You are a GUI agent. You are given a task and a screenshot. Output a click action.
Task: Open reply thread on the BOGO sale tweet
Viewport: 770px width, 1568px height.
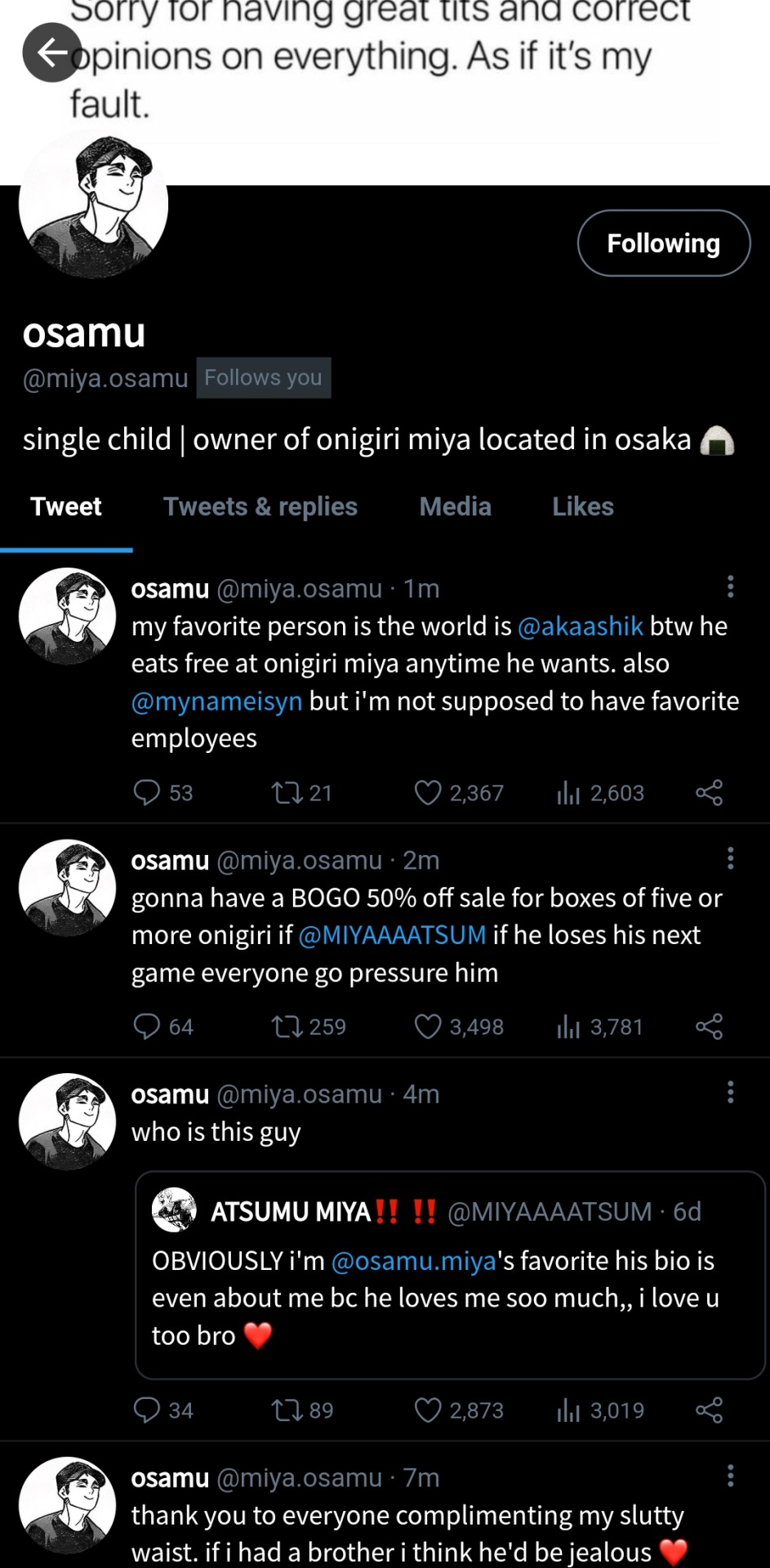147,1027
